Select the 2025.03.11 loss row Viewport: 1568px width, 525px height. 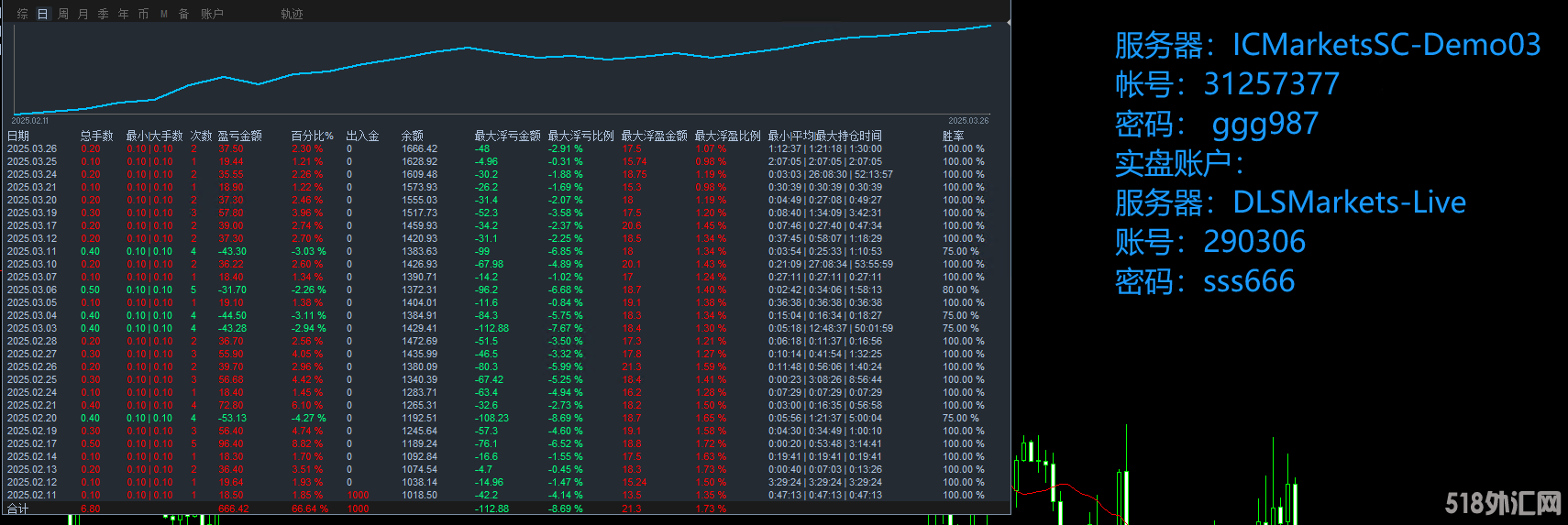click(495, 251)
